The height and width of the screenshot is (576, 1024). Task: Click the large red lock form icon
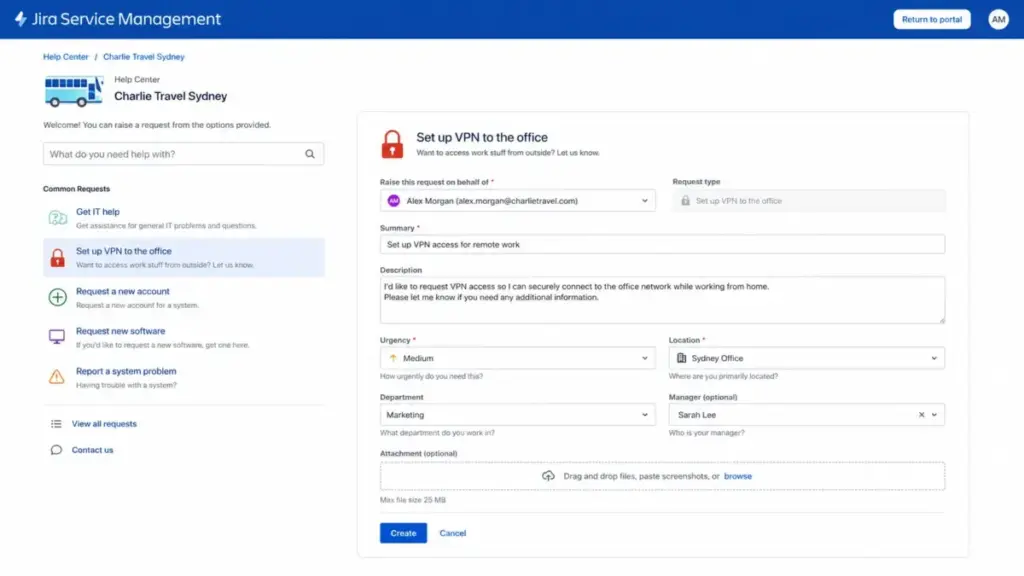pos(392,144)
